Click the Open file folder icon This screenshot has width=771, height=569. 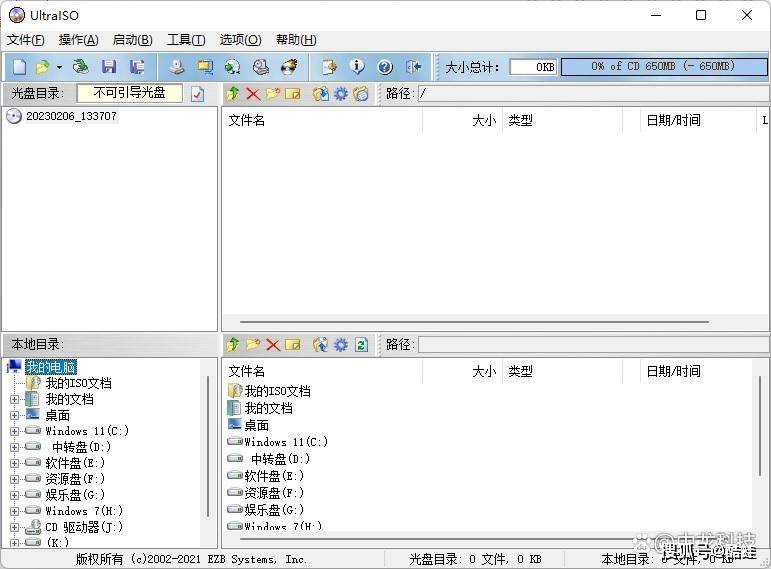tap(43, 67)
